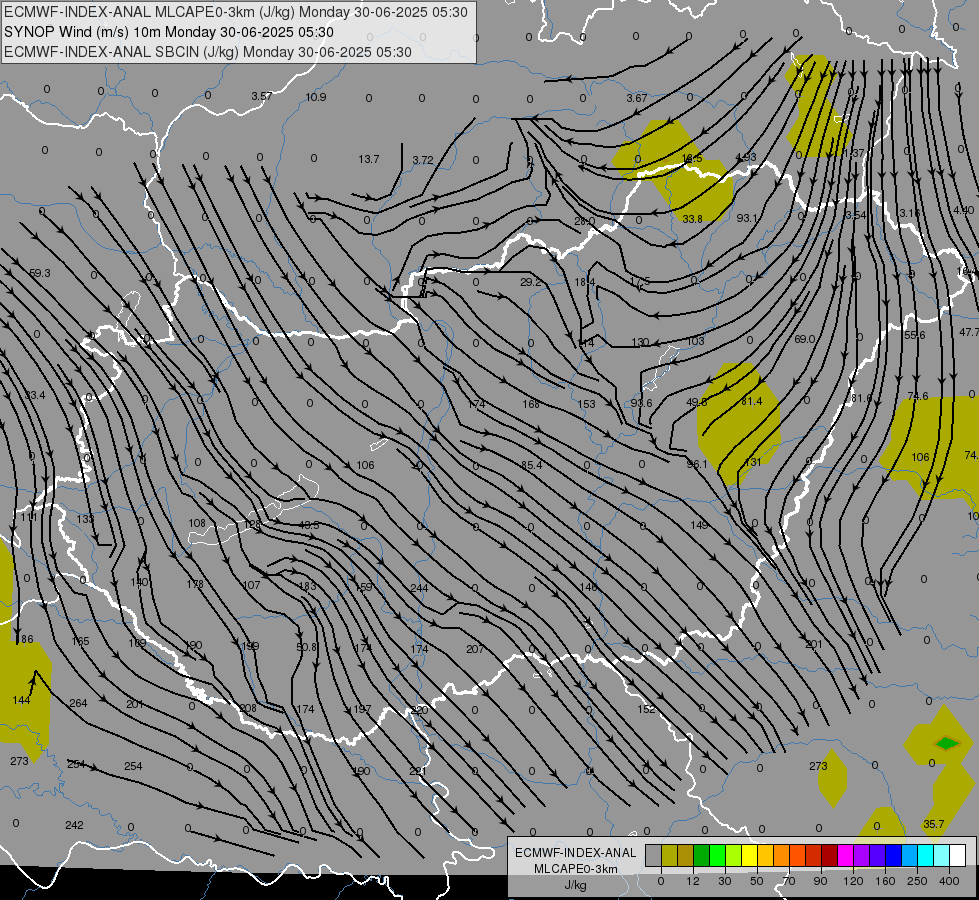Click the map value '33.8'

pos(692,219)
